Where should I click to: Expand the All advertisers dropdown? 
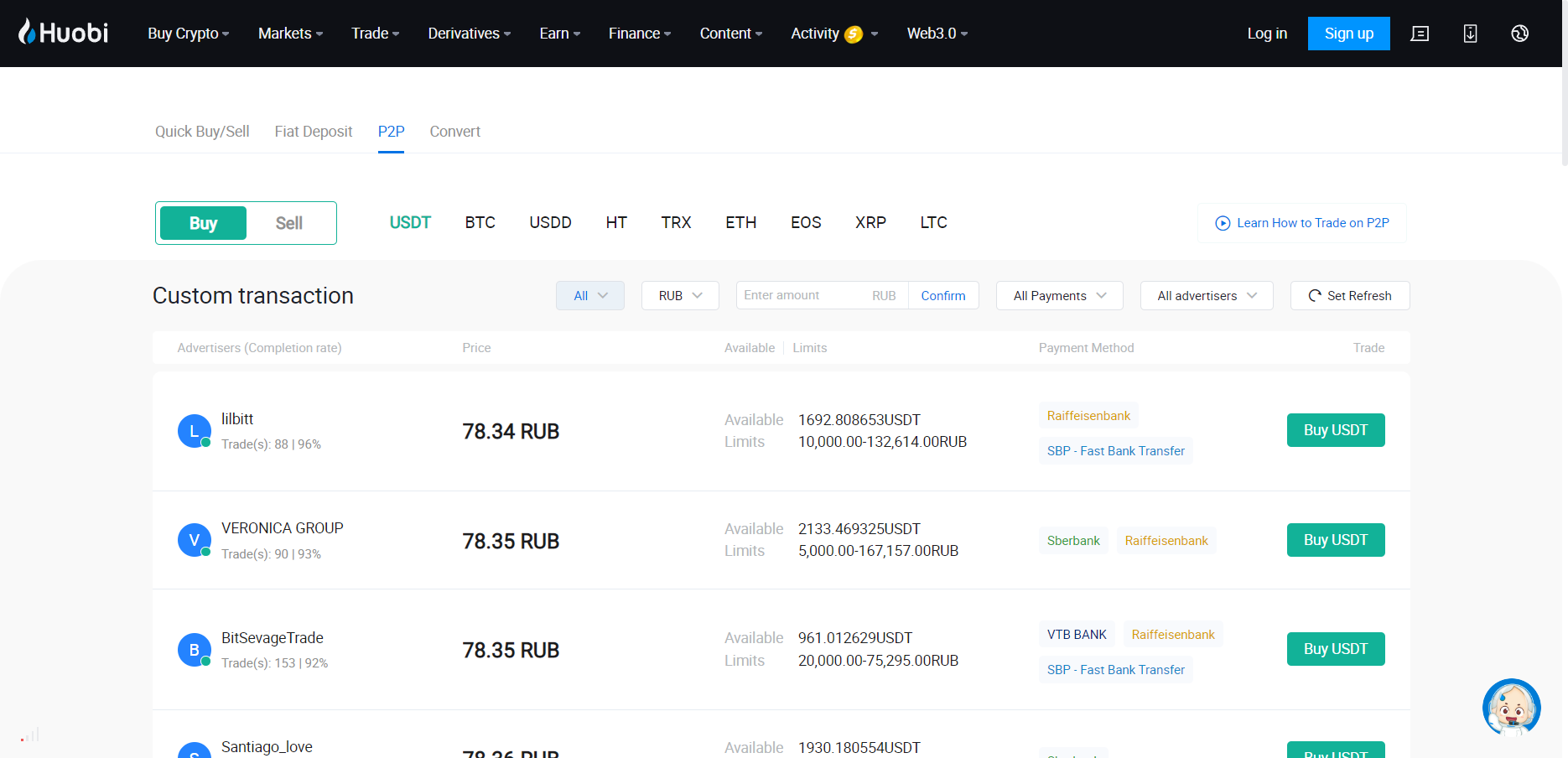click(1206, 296)
